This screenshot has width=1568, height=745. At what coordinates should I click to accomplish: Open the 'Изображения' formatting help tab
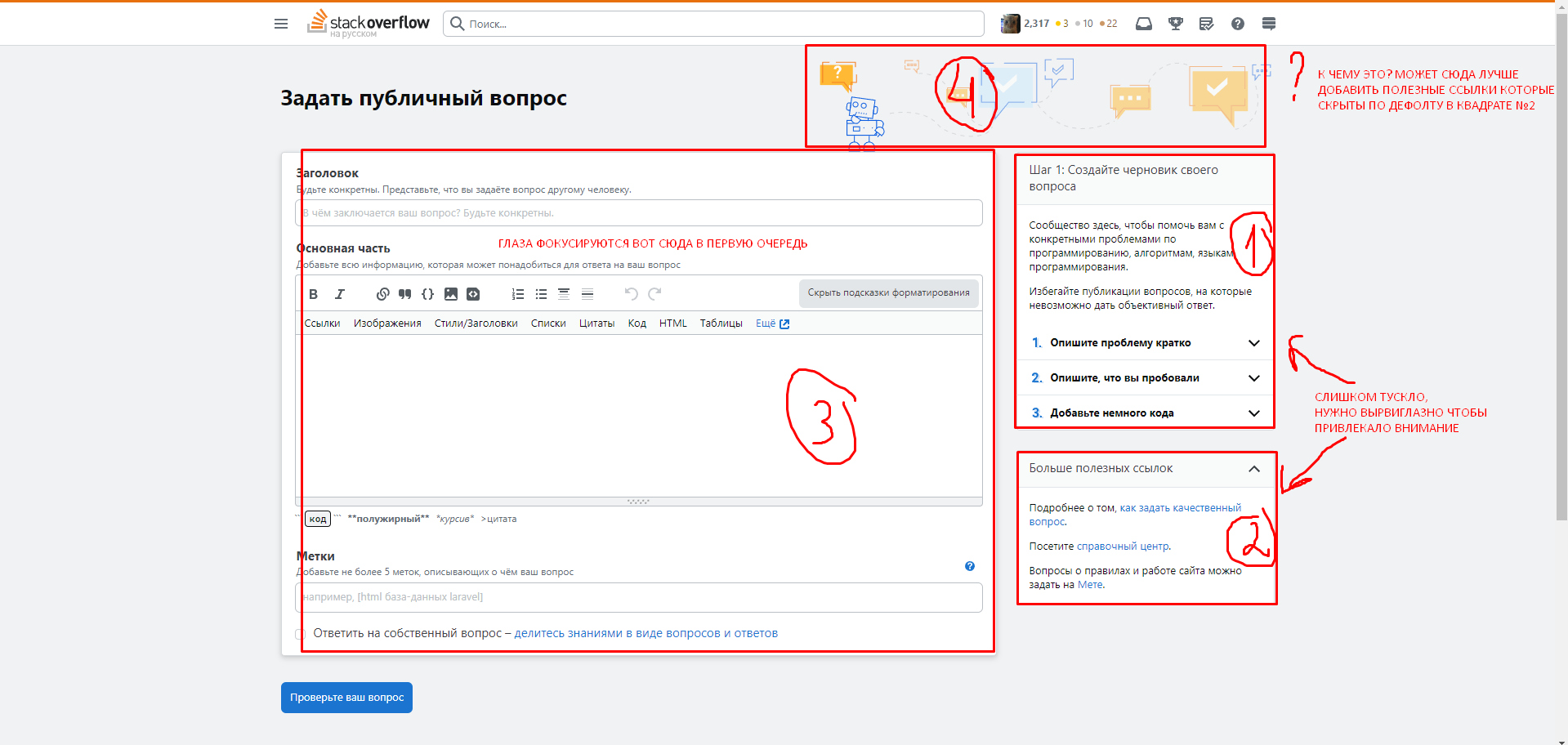coord(387,323)
